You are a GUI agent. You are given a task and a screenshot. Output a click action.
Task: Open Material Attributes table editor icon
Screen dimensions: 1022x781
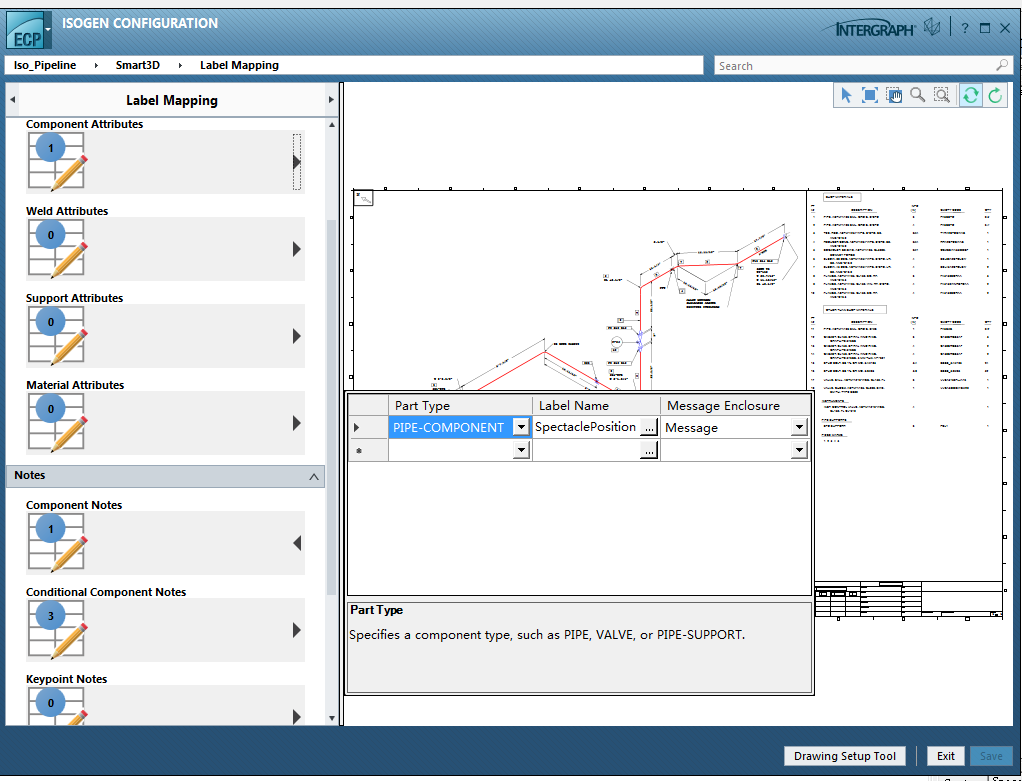pos(57,422)
